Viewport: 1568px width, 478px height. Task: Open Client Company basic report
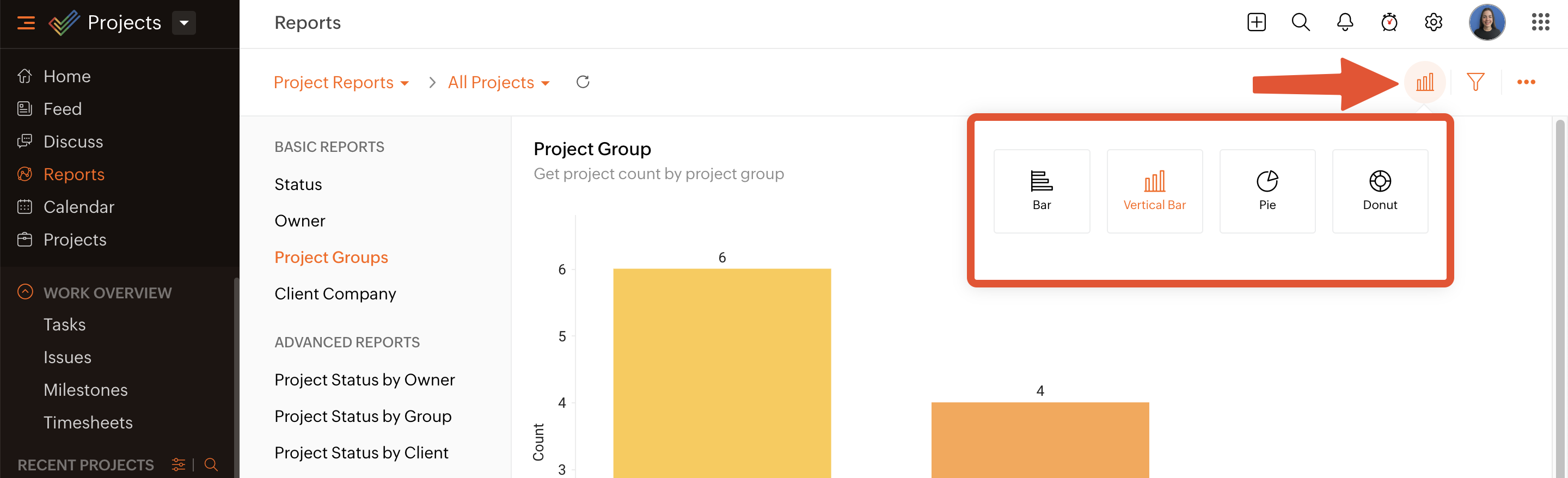[x=335, y=294]
